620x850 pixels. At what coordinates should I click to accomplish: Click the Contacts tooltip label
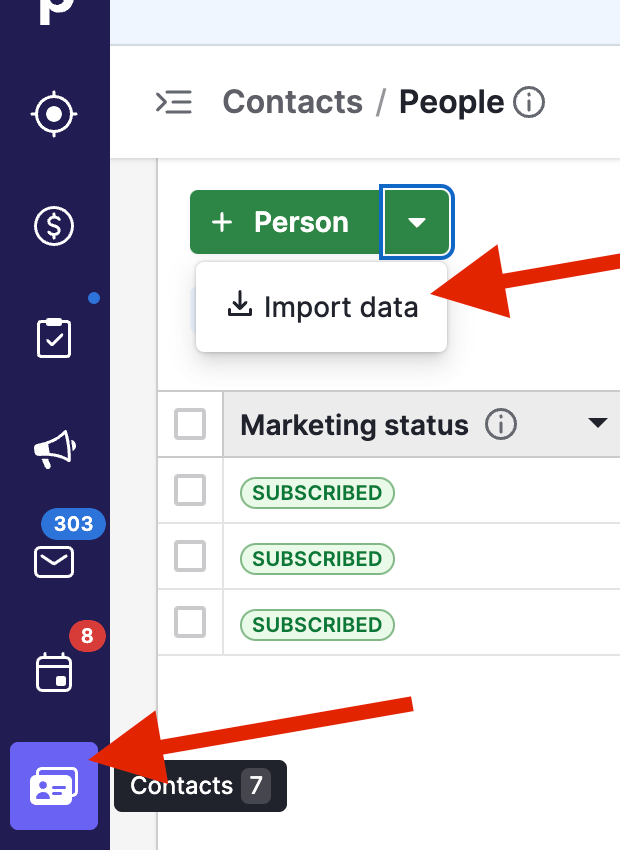click(x=201, y=785)
